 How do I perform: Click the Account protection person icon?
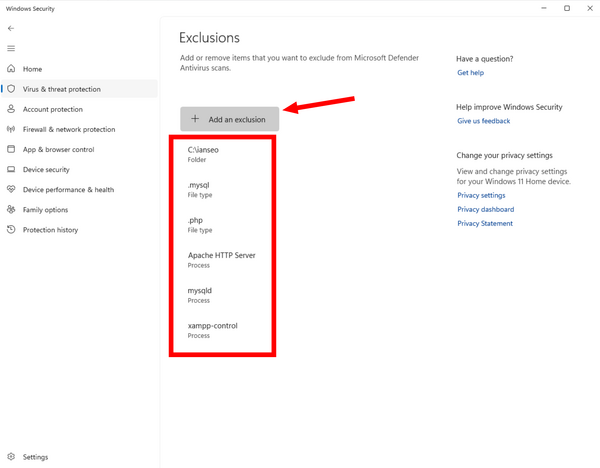pos(11,109)
